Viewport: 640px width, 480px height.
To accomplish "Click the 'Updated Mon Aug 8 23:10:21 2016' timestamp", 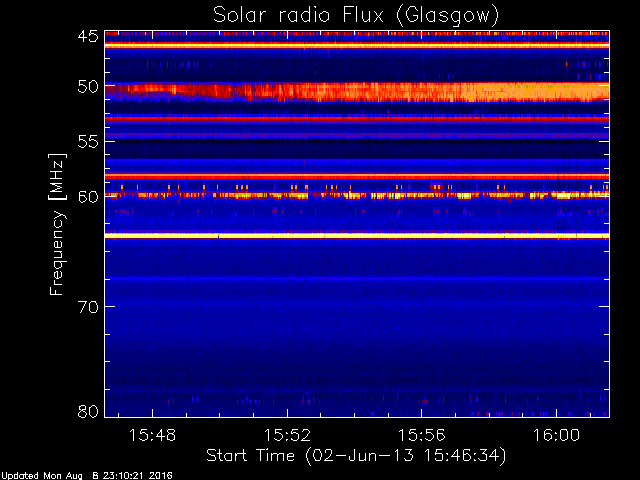I will coord(87,475).
